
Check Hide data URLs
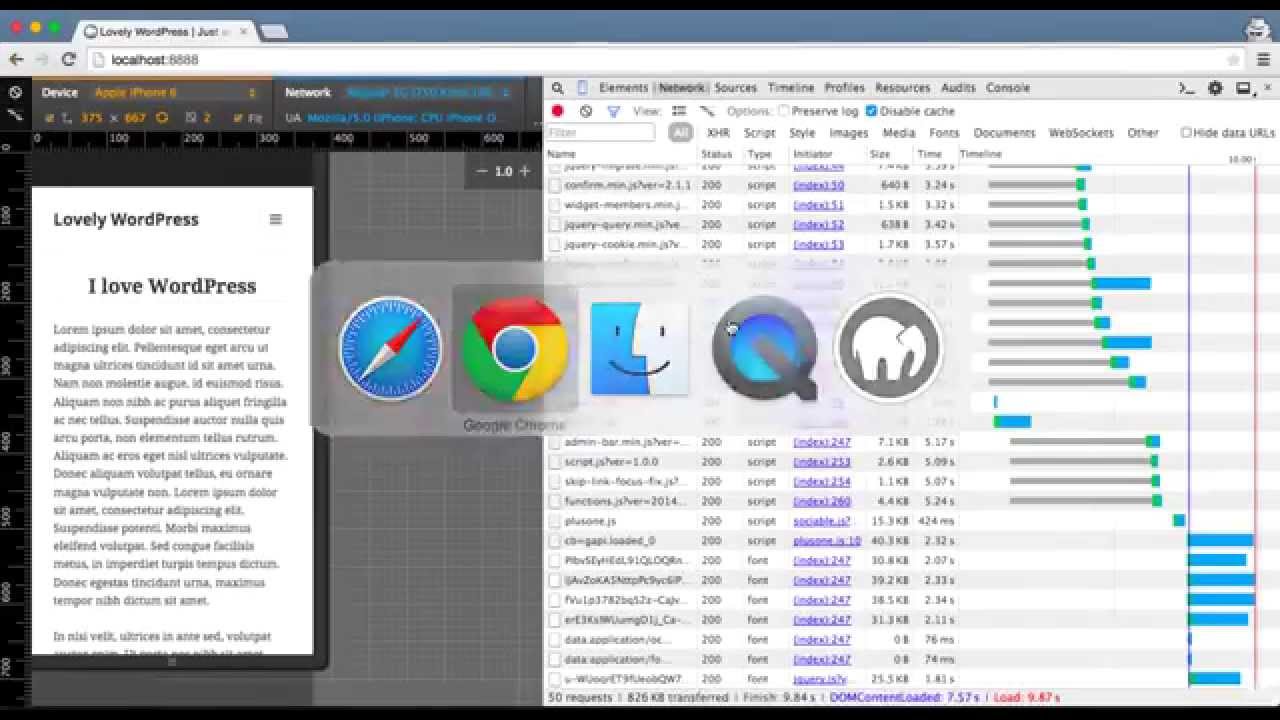pos(1186,133)
